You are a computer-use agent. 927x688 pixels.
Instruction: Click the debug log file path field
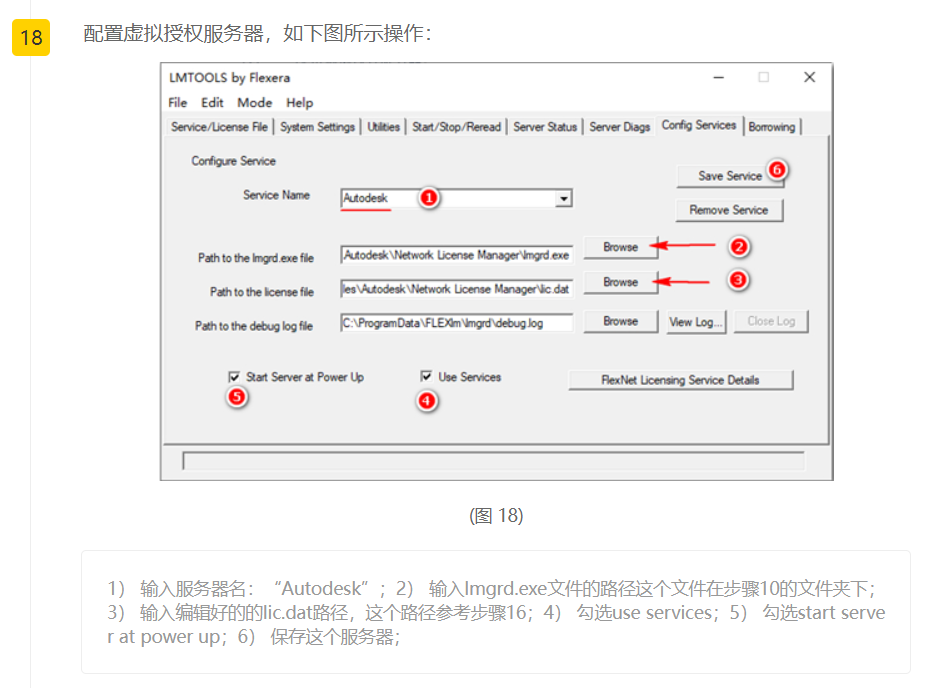coord(456,323)
